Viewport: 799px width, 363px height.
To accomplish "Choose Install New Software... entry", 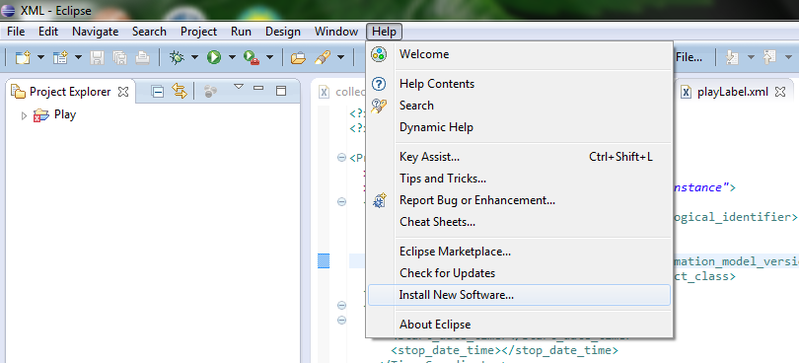I will [x=519, y=295].
